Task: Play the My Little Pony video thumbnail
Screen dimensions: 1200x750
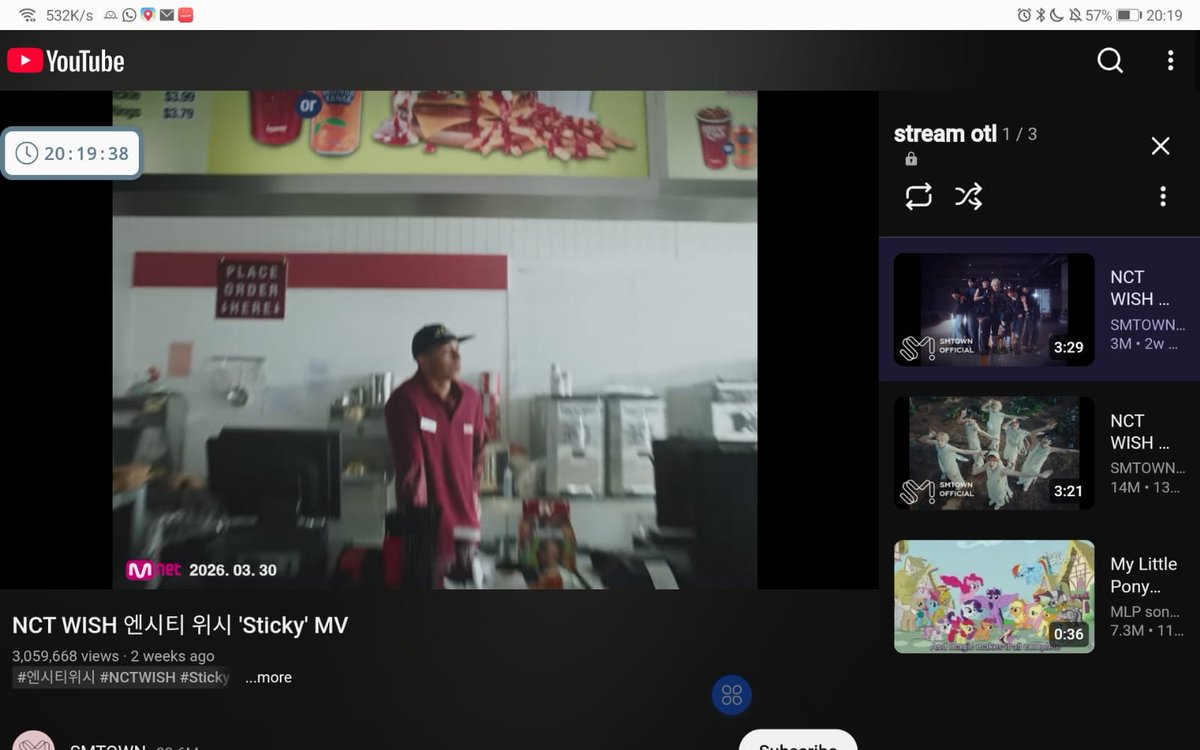Action: pyautogui.click(x=994, y=597)
